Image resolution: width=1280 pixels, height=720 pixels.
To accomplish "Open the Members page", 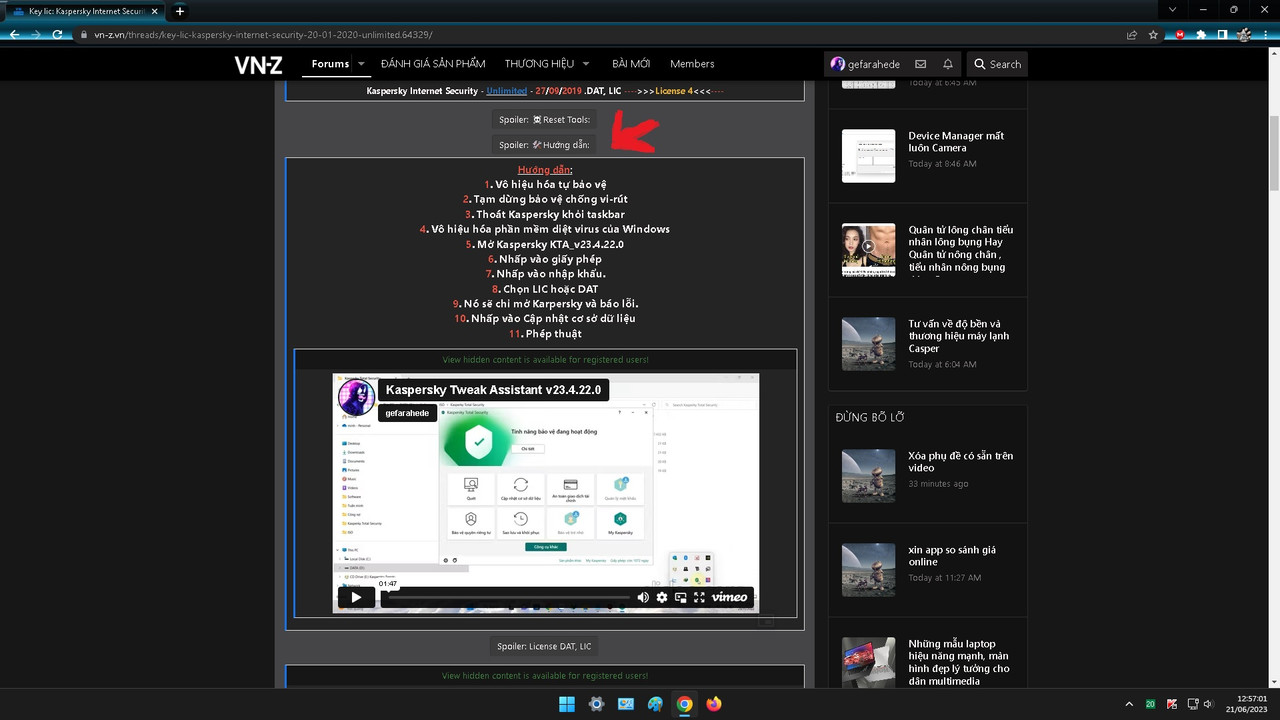I will click(x=692, y=64).
